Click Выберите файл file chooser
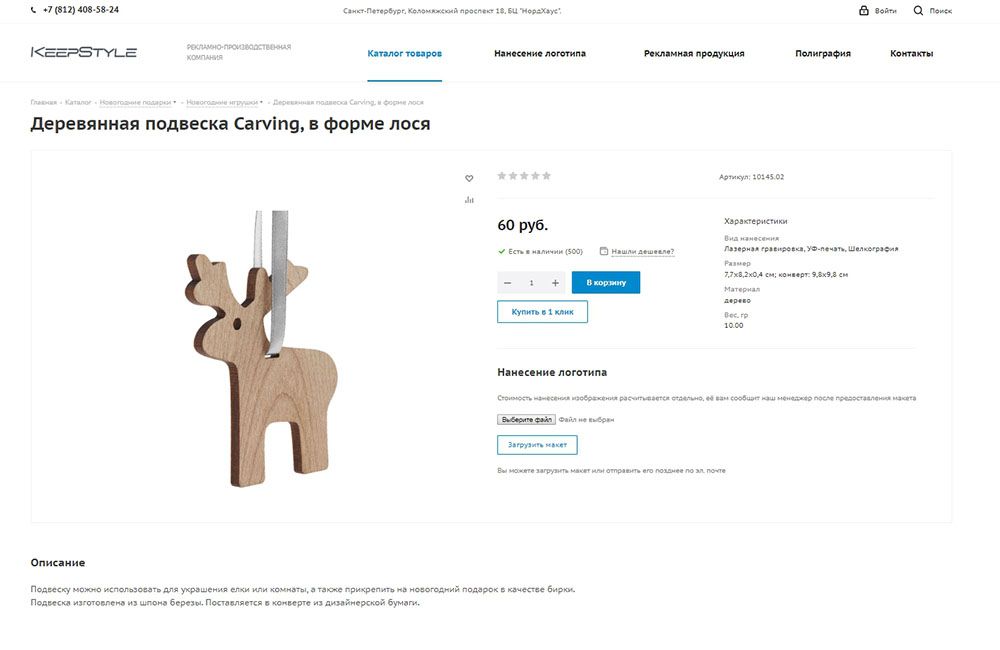 click(x=526, y=420)
